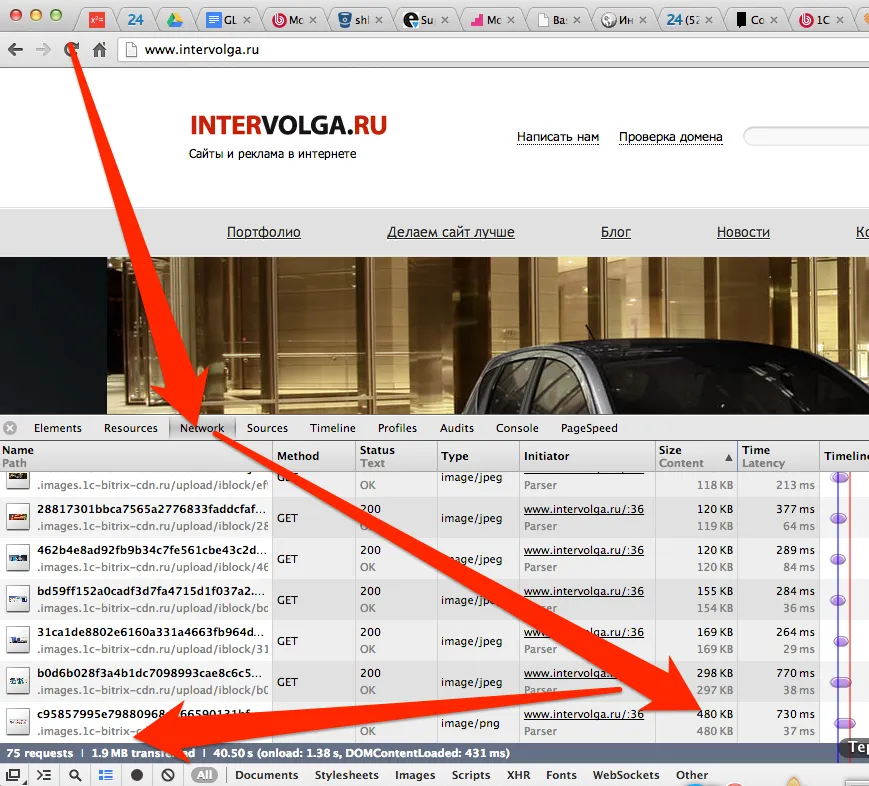
Task: Click thumbnail of 31ca1de8802e6160 request
Action: tap(18, 640)
